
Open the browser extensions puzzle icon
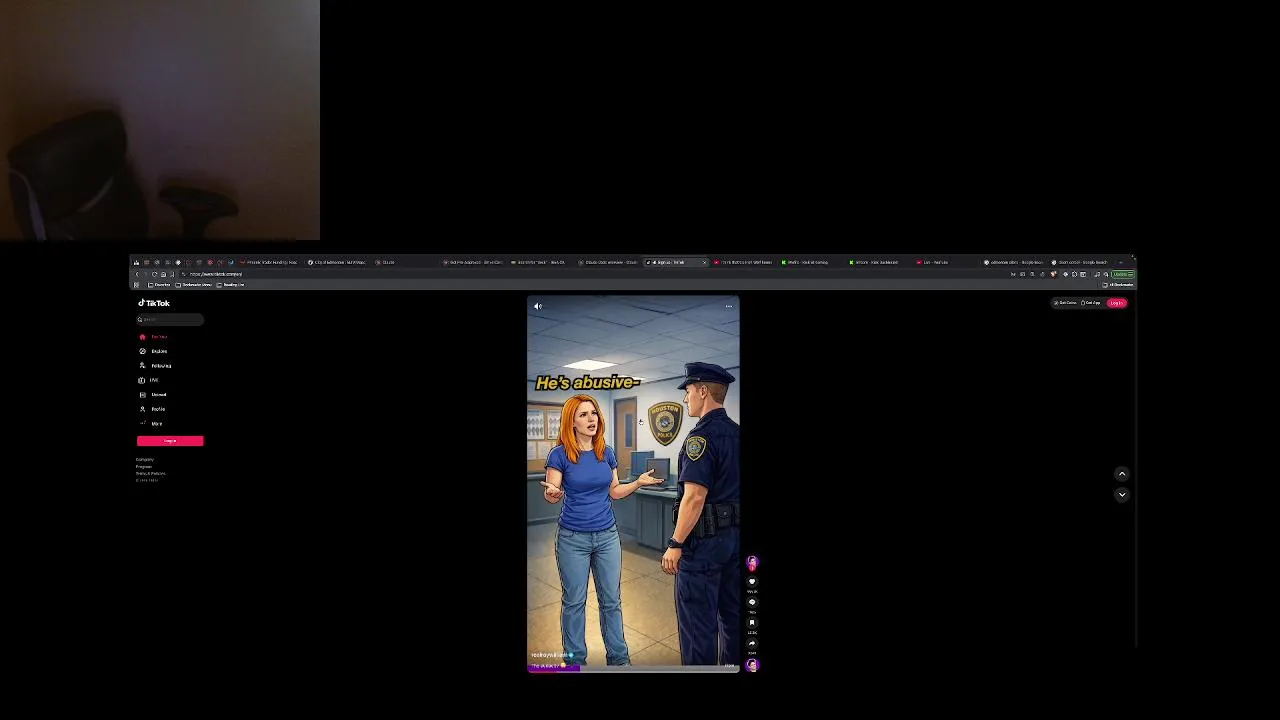coord(1074,274)
